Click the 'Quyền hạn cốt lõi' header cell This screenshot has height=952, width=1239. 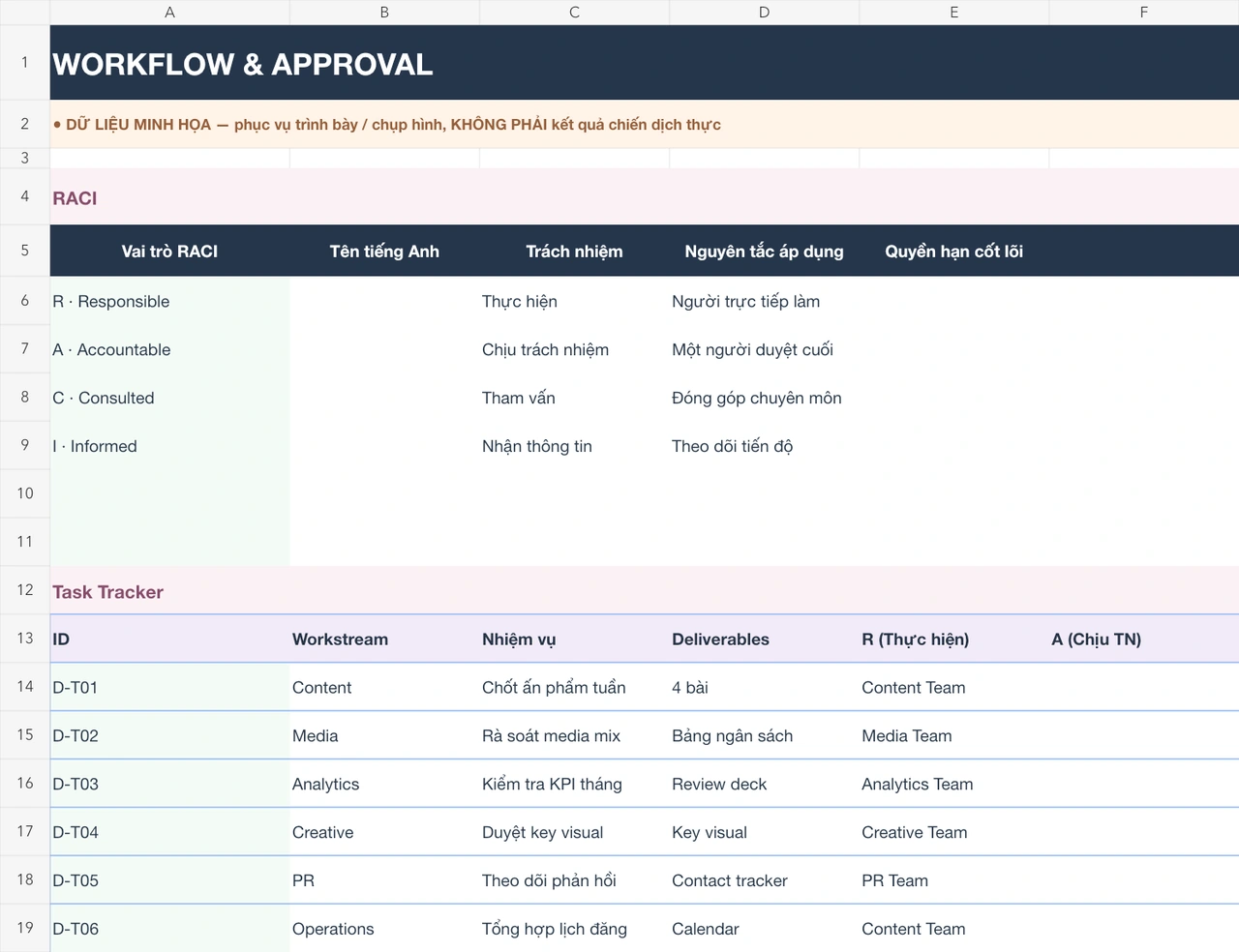pyautogui.click(x=953, y=251)
